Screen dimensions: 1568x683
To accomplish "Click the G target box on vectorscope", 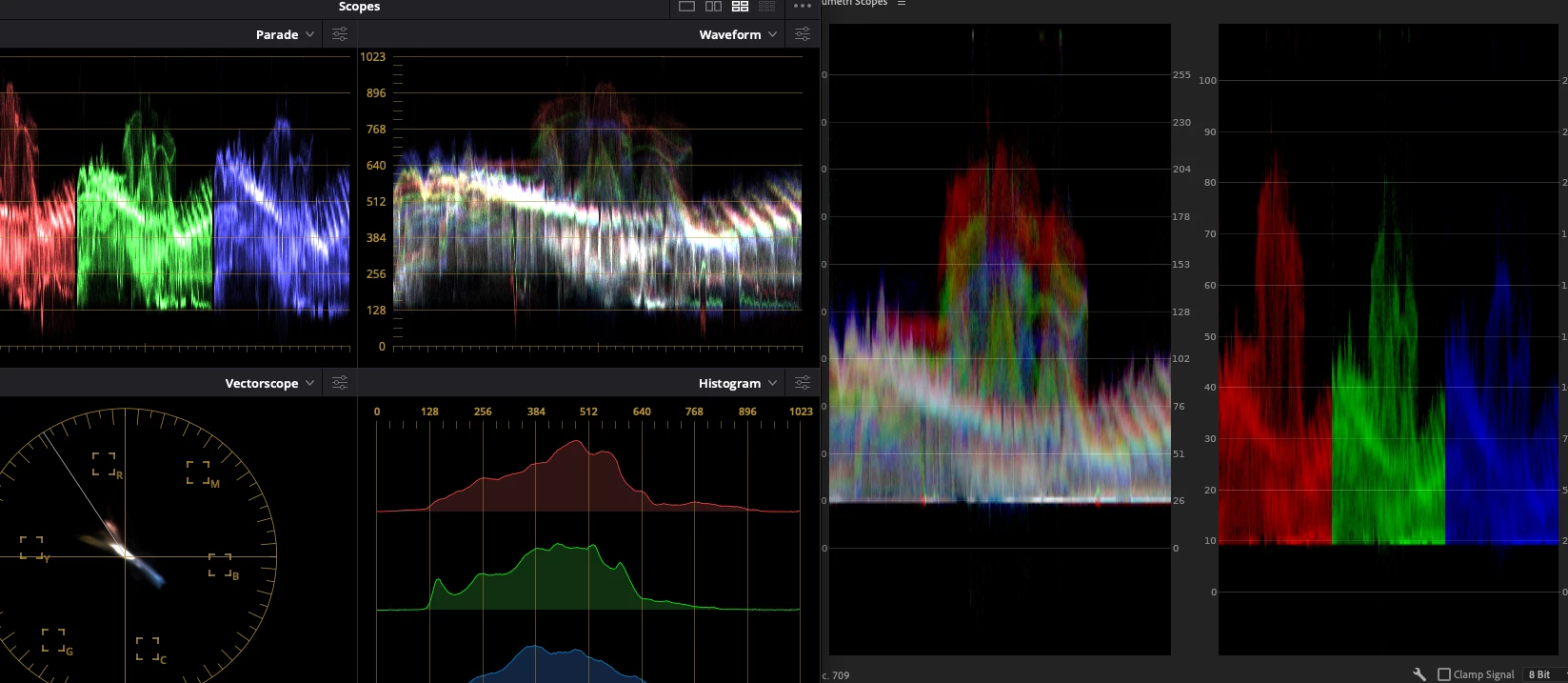I will click(x=53, y=640).
